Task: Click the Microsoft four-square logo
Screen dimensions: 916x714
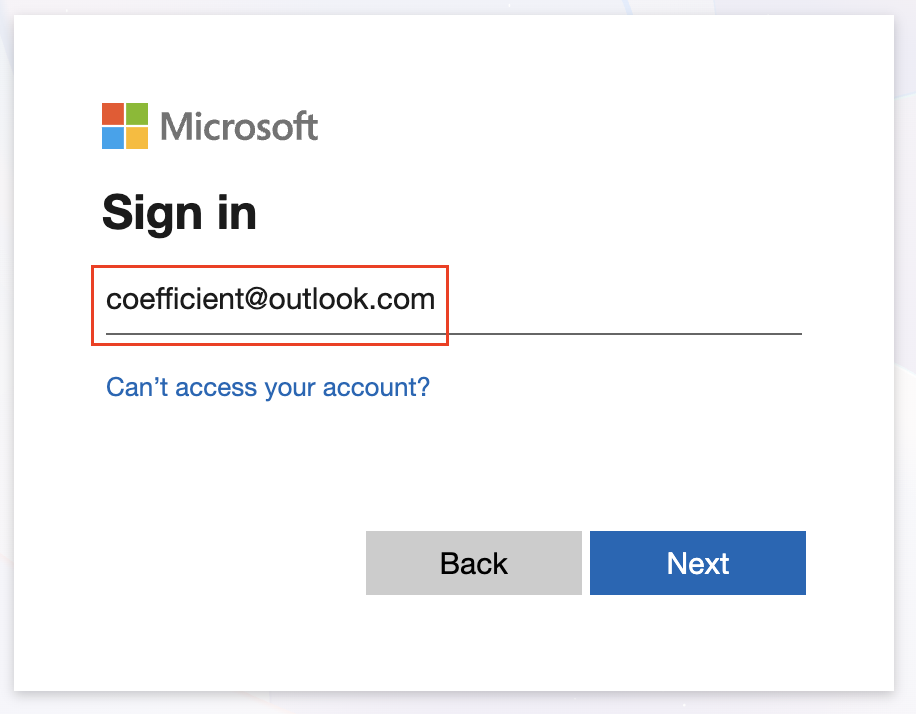Action: (125, 126)
